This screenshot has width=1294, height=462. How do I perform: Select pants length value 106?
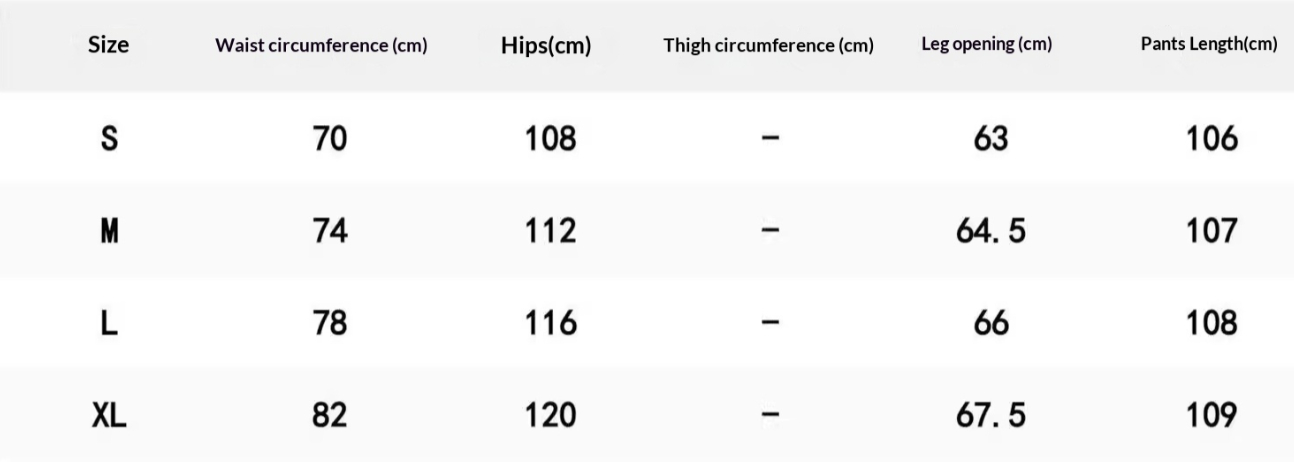click(x=1212, y=138)
